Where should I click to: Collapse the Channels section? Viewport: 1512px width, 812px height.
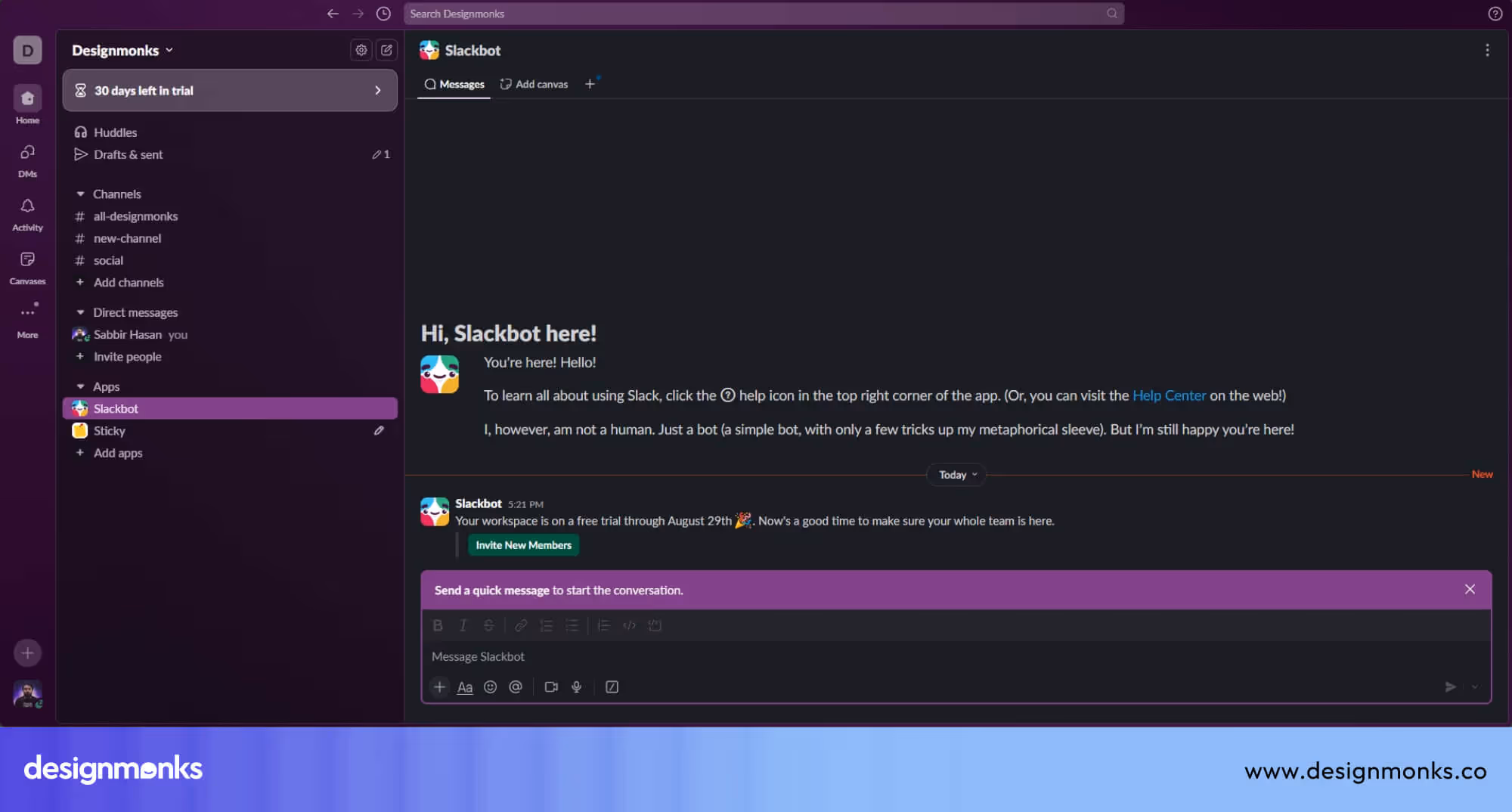click(80, 194)
